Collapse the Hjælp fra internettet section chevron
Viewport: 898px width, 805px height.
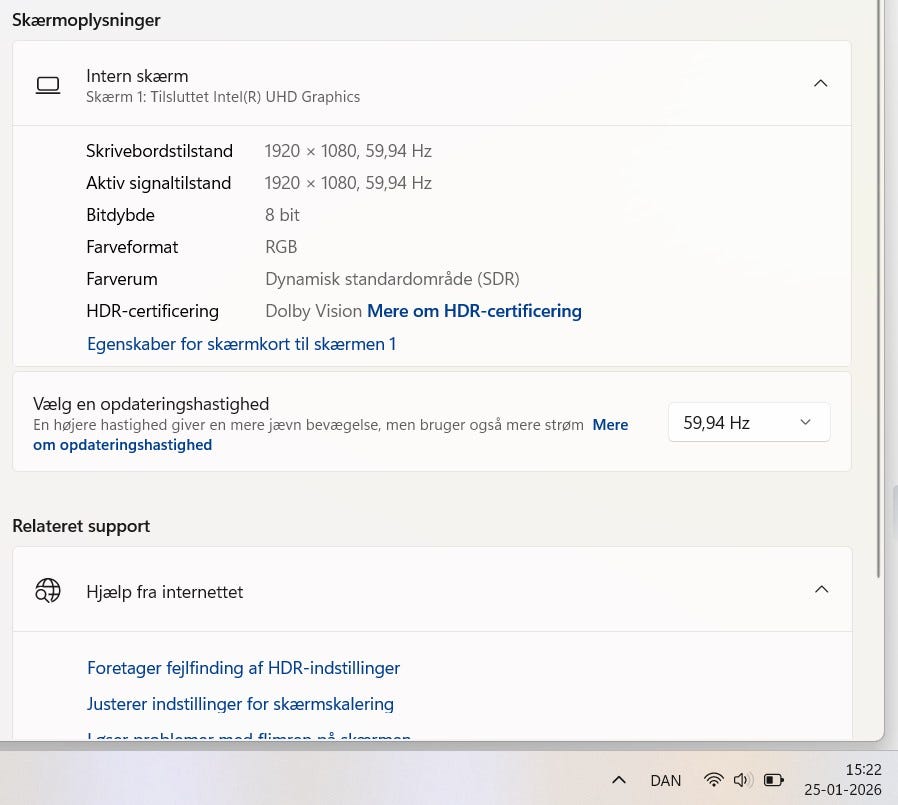(x=821, y=589)
